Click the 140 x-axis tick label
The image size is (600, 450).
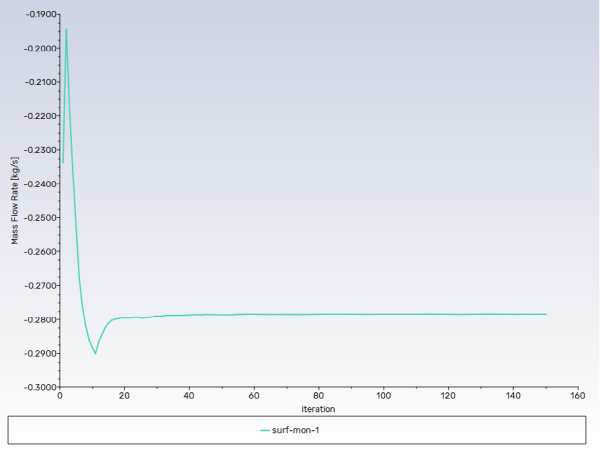(513, 396)
